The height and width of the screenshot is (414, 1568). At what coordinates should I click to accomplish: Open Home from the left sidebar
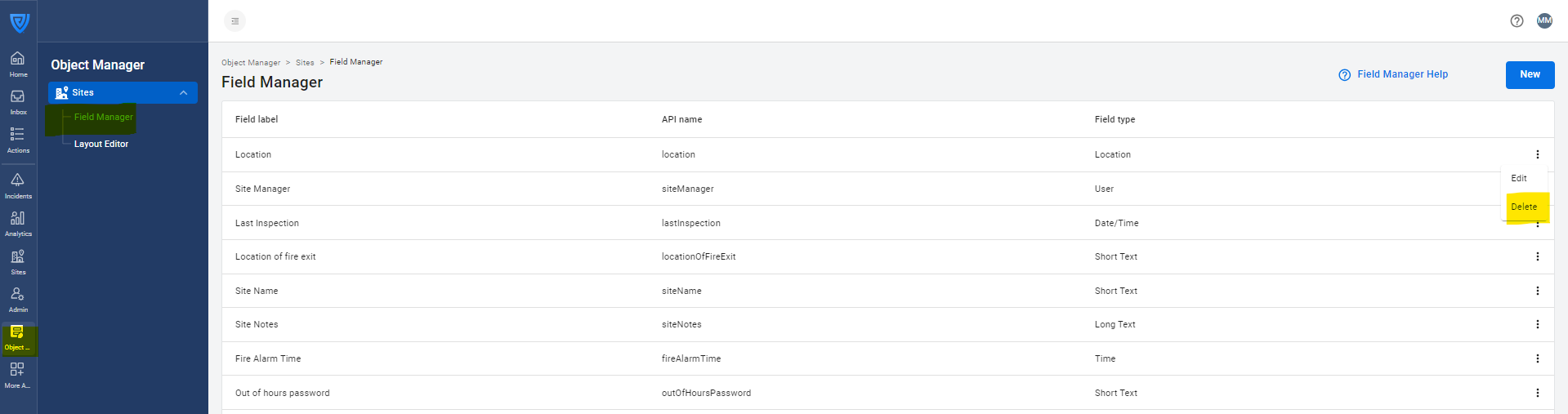click(x=17, y=63)
